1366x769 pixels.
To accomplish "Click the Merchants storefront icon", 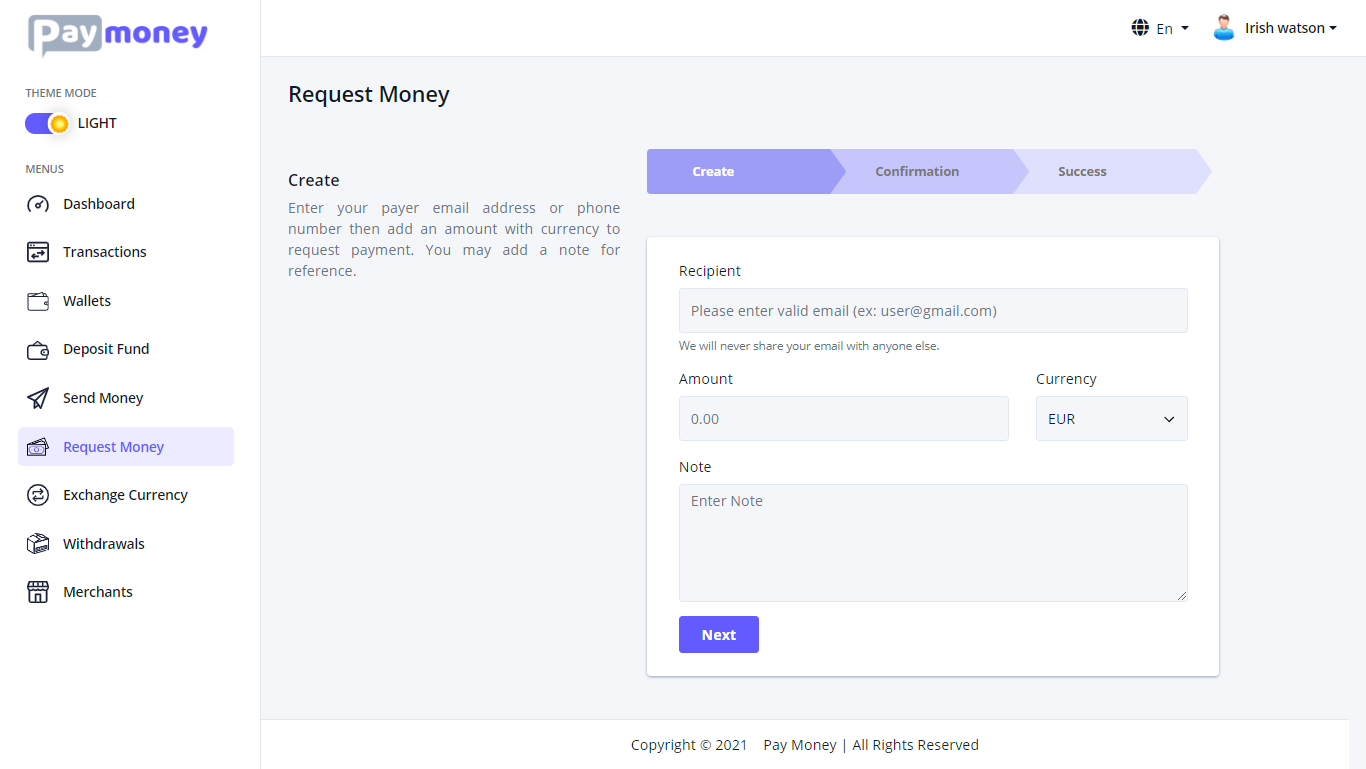I will coord(37,591).
